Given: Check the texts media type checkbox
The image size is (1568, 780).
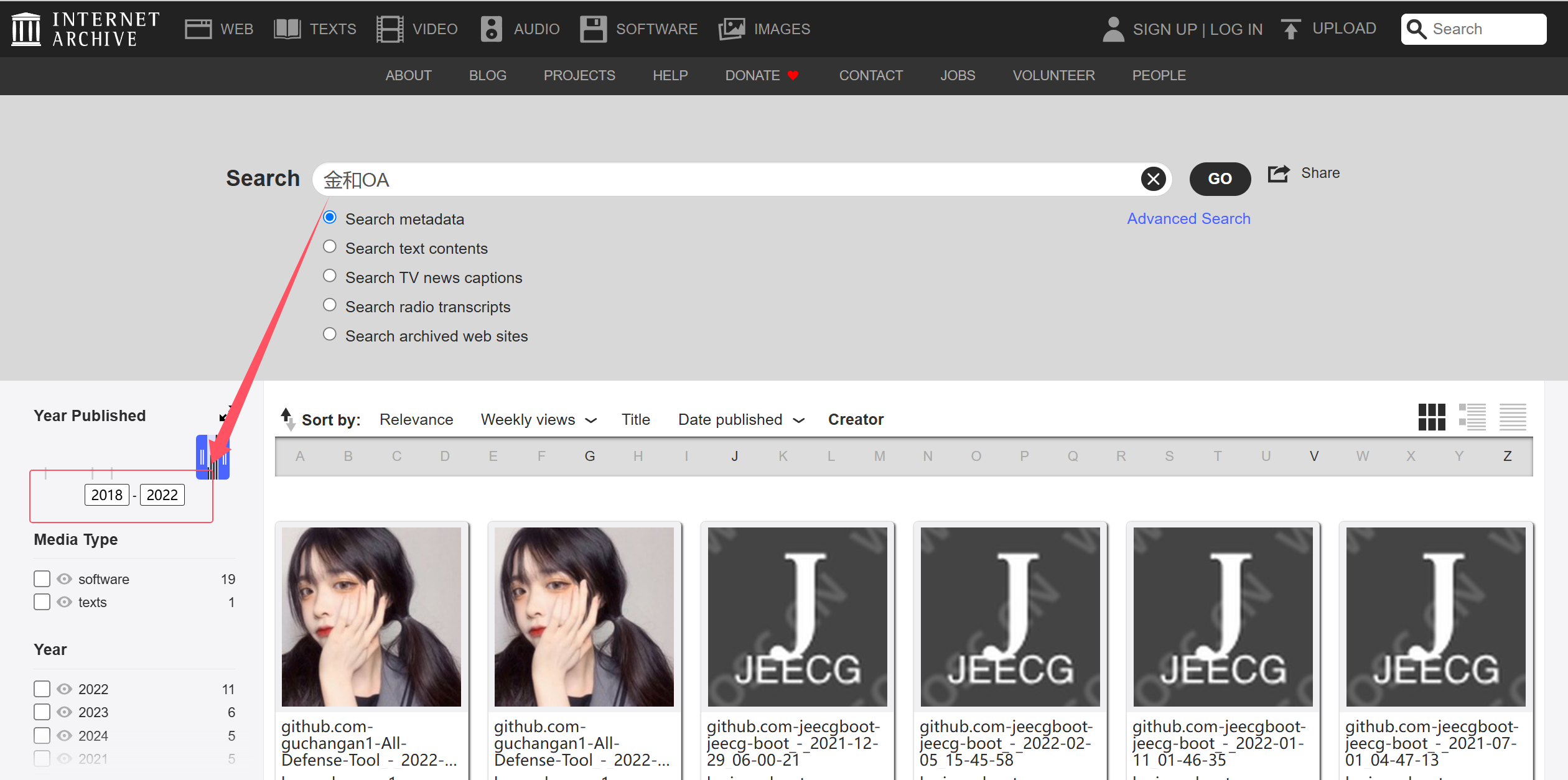Looking at the screenshot, I should click(x=42, y=601).
